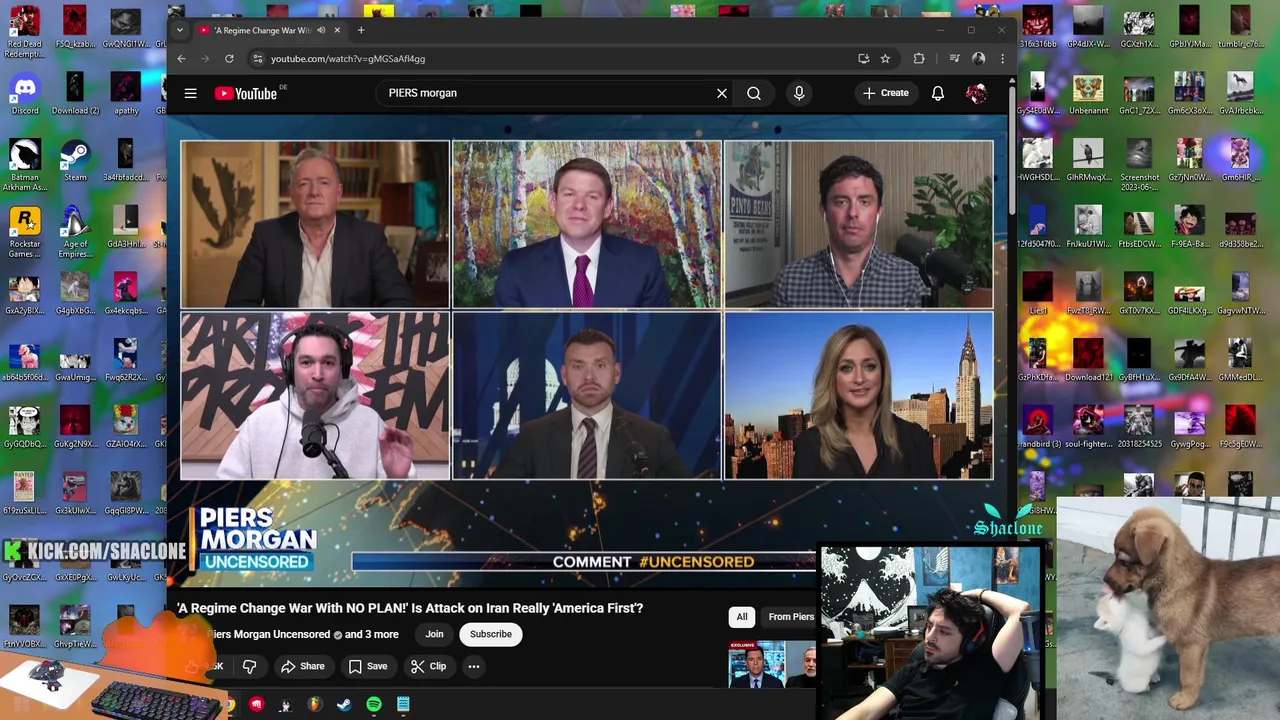The height and width of the screenshot is (720, 1280).
Task: Save the video to a playlist
Action: coord(368,666)
